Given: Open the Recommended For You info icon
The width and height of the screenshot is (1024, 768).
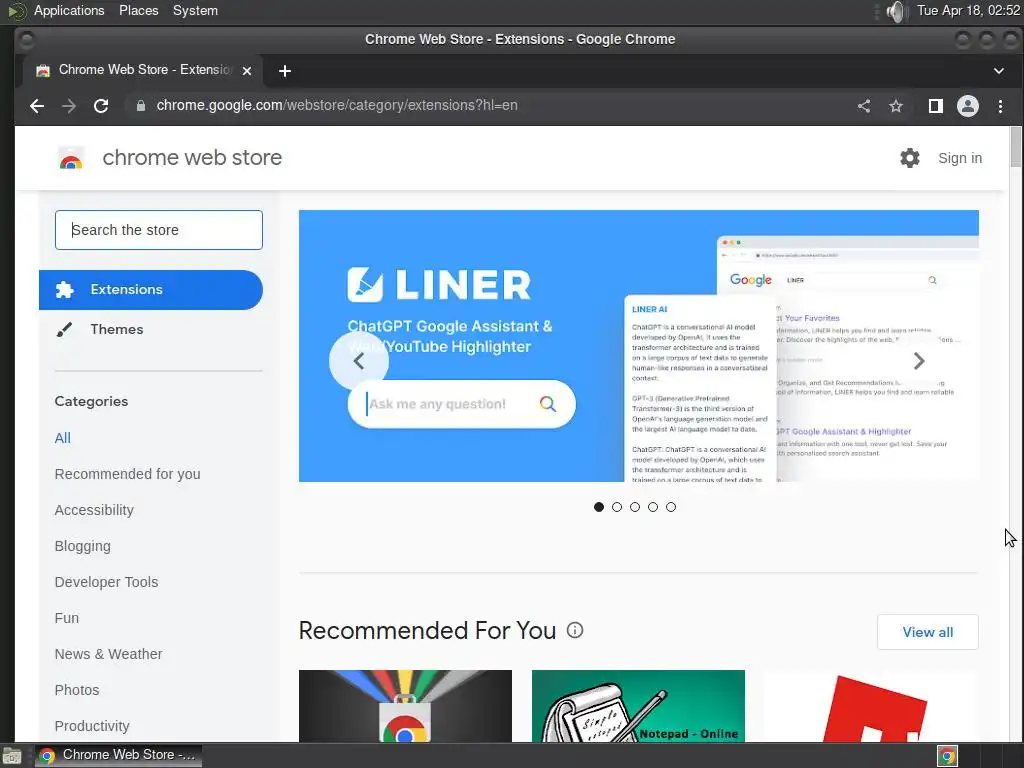Looking at the screenshot, I should point(575,630).
